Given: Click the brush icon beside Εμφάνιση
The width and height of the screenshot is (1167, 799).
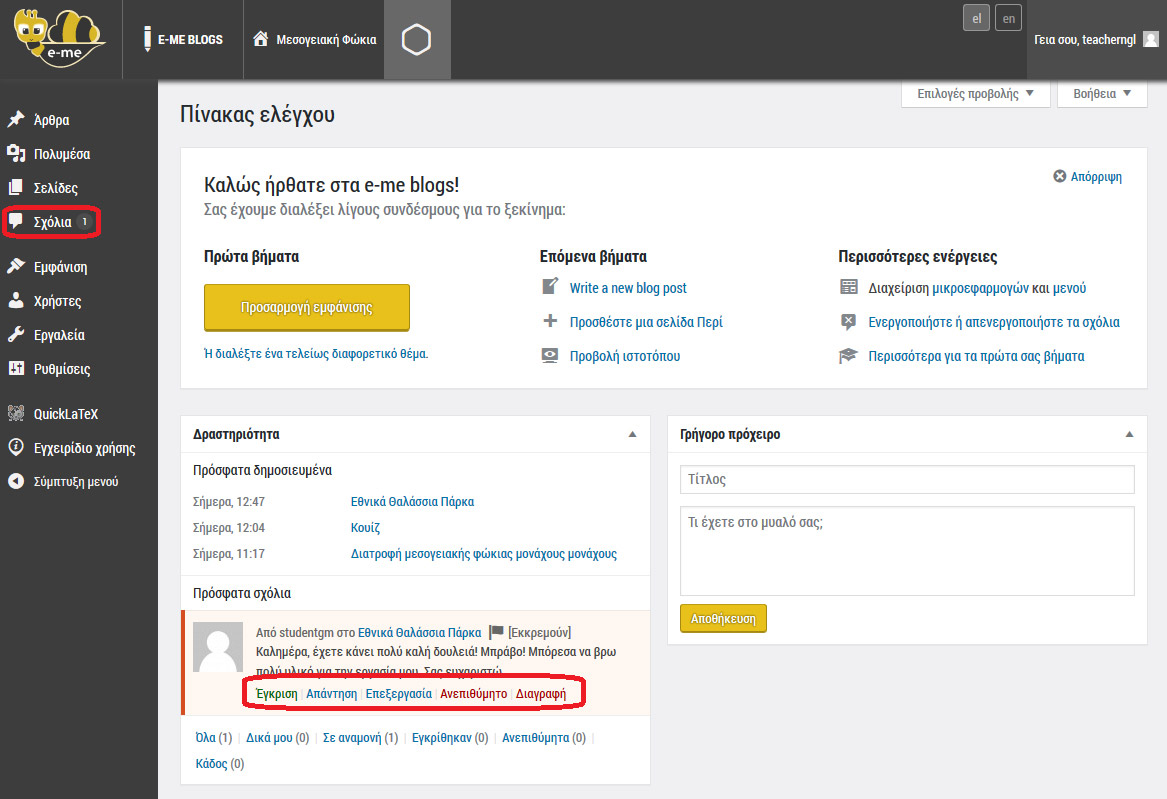Looking at the screenshot, I should tap(16, 266).
